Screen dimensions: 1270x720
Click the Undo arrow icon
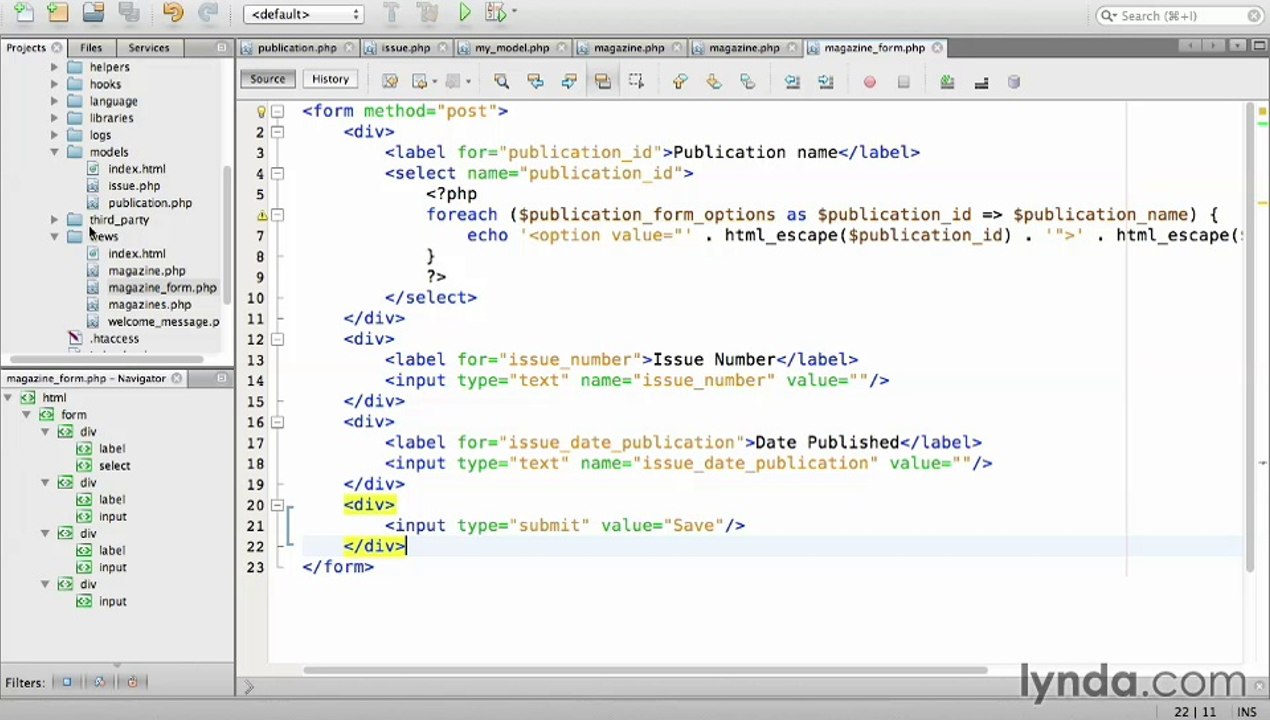point(173,13)
